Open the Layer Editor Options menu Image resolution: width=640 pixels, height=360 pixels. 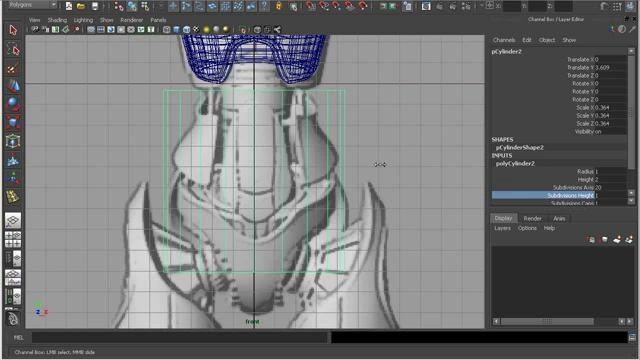(527, 228)
